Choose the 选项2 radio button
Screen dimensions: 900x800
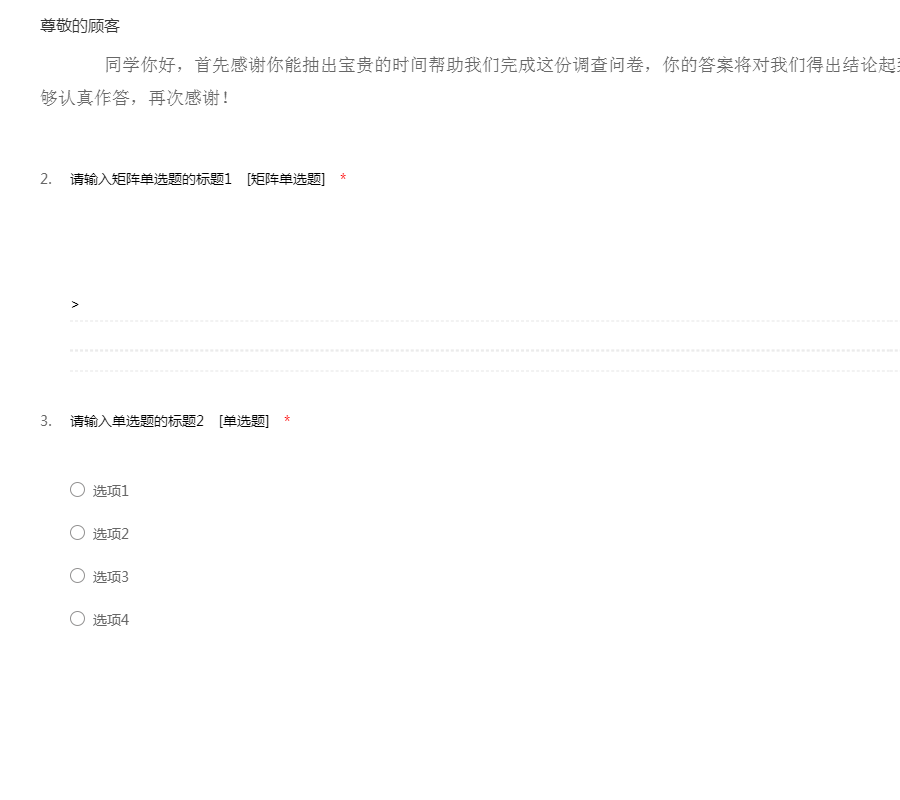[x=77, y=533]
